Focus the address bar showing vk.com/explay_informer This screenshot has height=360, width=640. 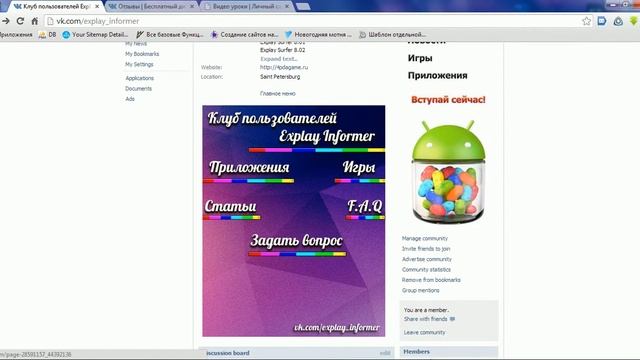tap(314, 21)
